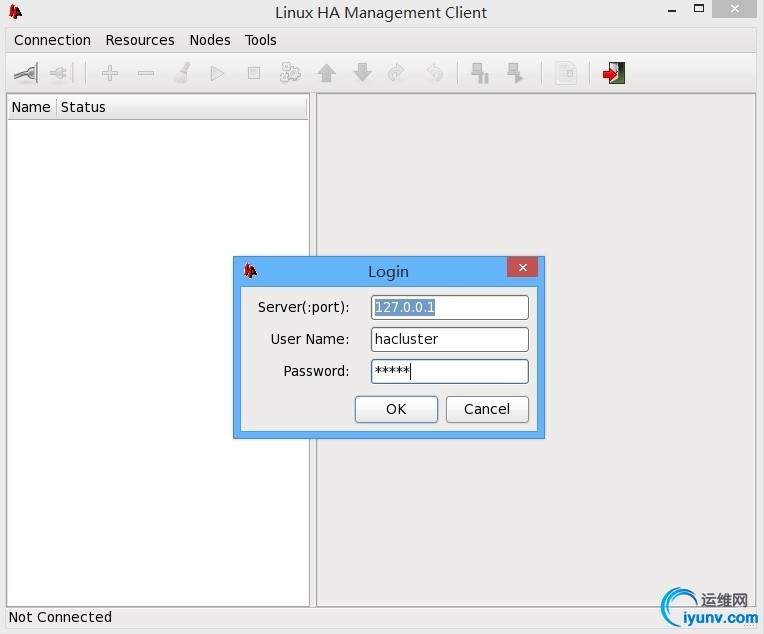Open the Nodes menu
Screen dimensions: 764x634
(x=210, y=40)
